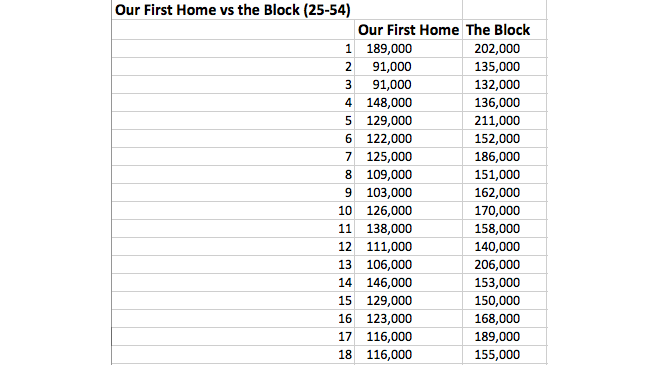Select the cell with 123,000
Viewport: 660px width, 365px height.
[408, 319]
